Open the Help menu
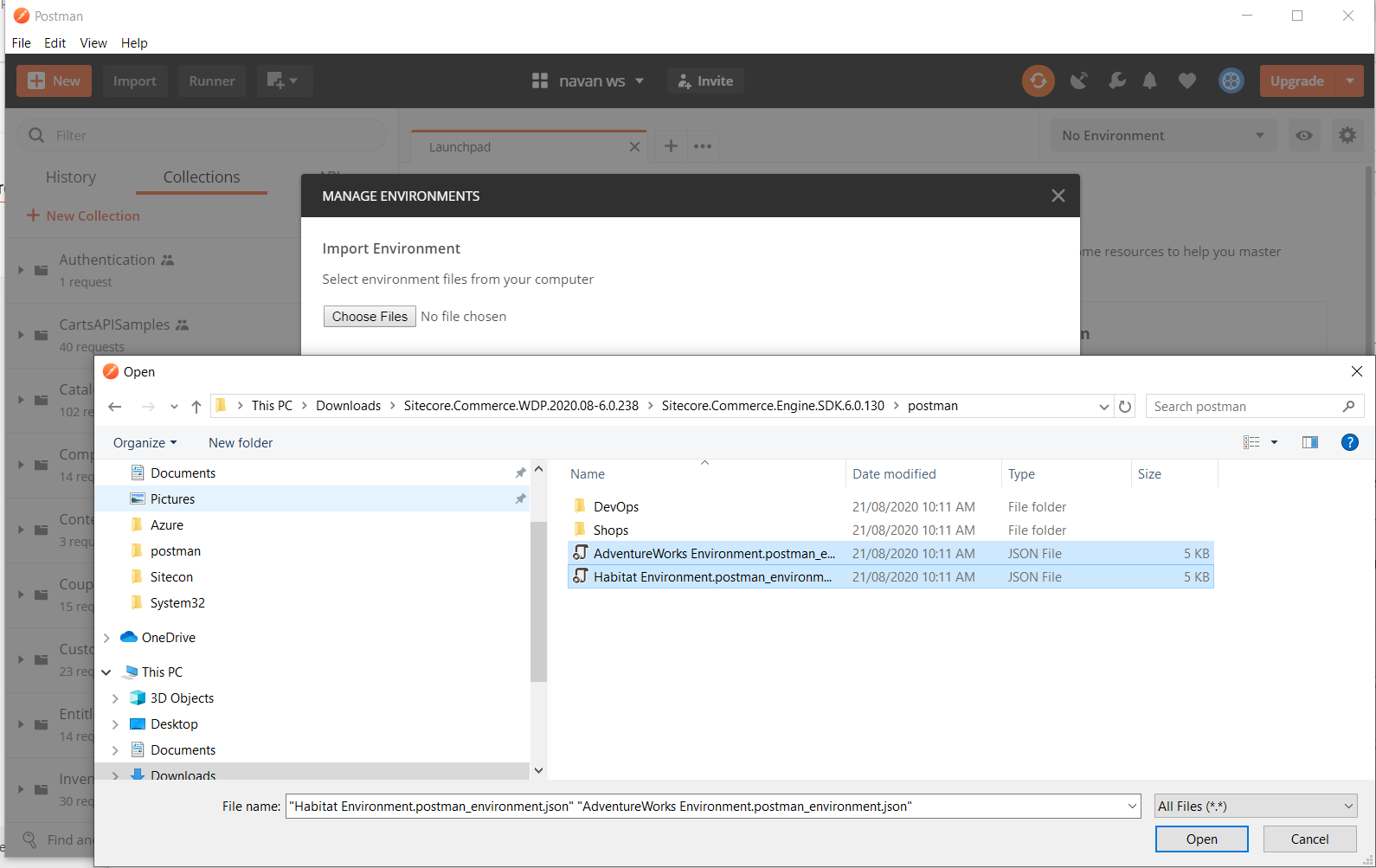This screenshot has width=1376, height=868. click(x=134, y=42)
